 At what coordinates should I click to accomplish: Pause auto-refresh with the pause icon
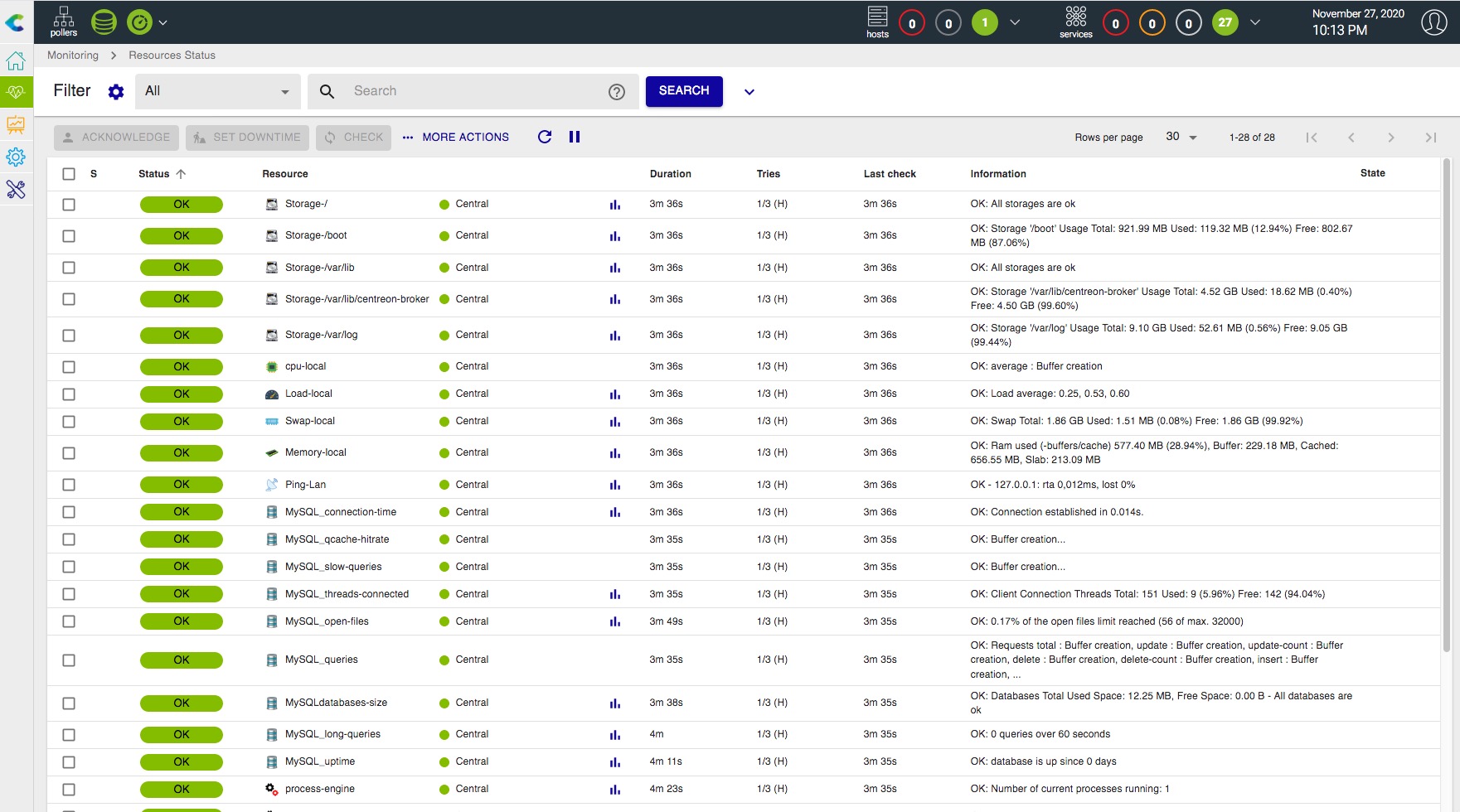(575, 138)
